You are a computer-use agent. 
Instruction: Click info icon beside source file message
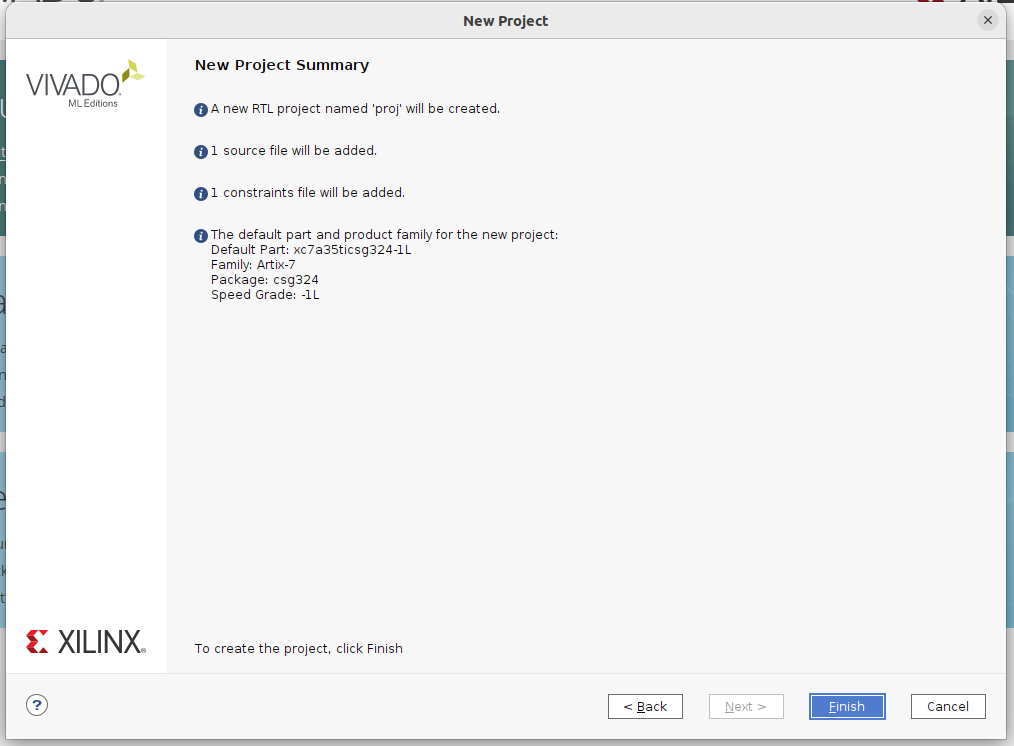pyautogui.click(x=201, y=151)
